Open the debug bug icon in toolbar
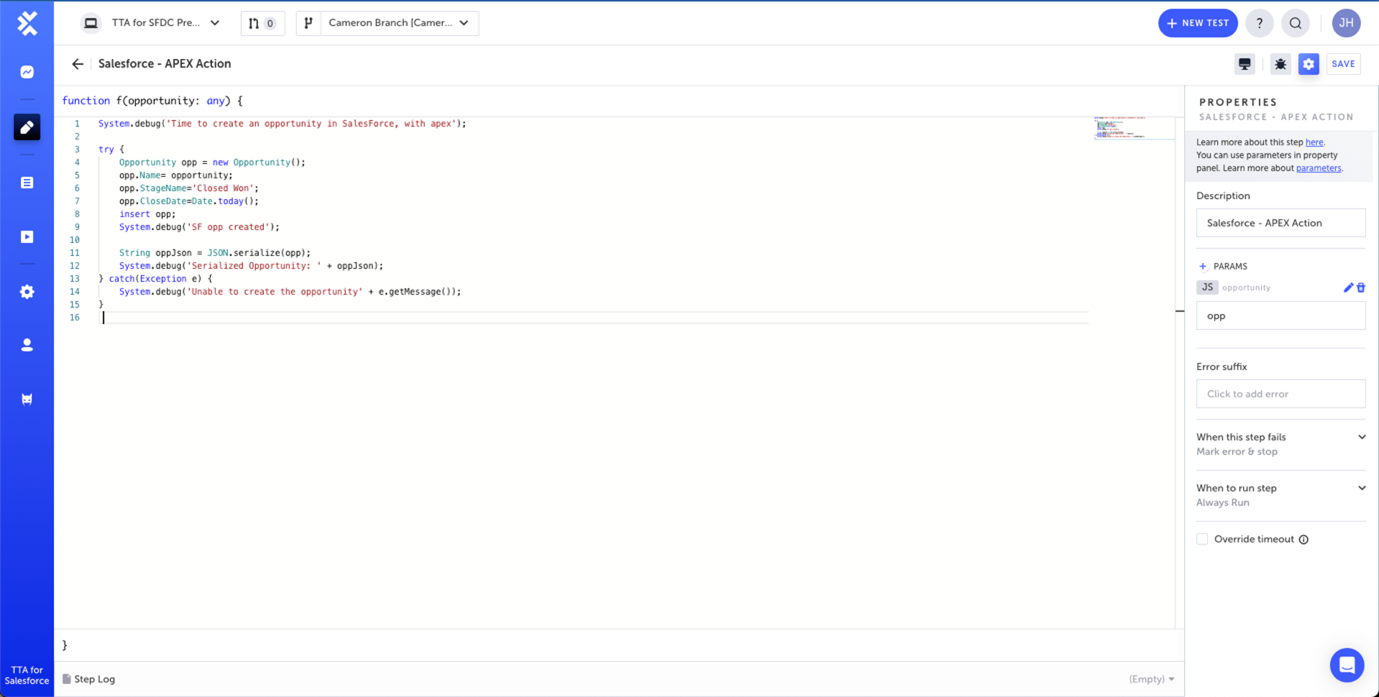This screenshot has width=1379, height=697. tap(1280, 64)
